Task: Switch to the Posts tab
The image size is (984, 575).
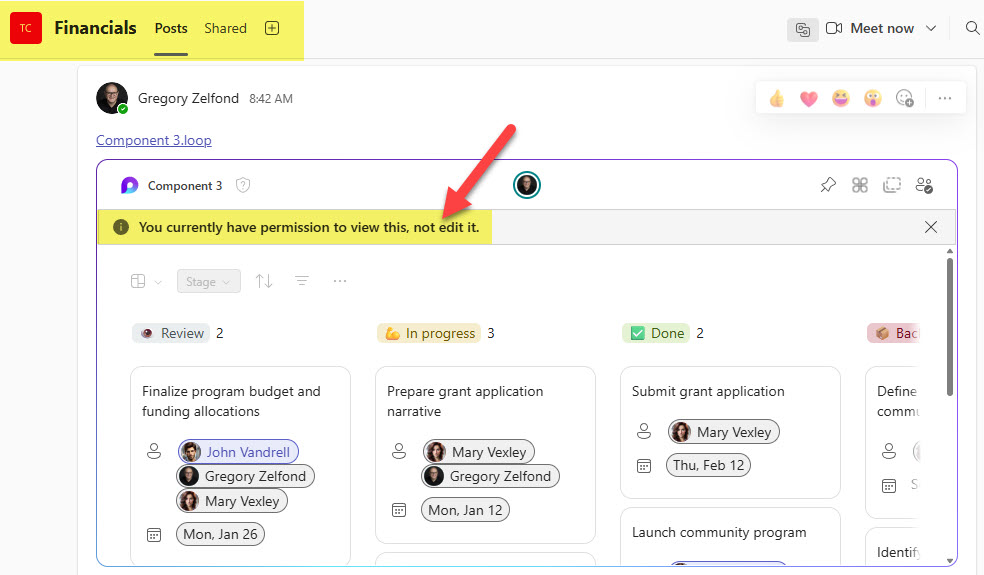Action: 171,28
